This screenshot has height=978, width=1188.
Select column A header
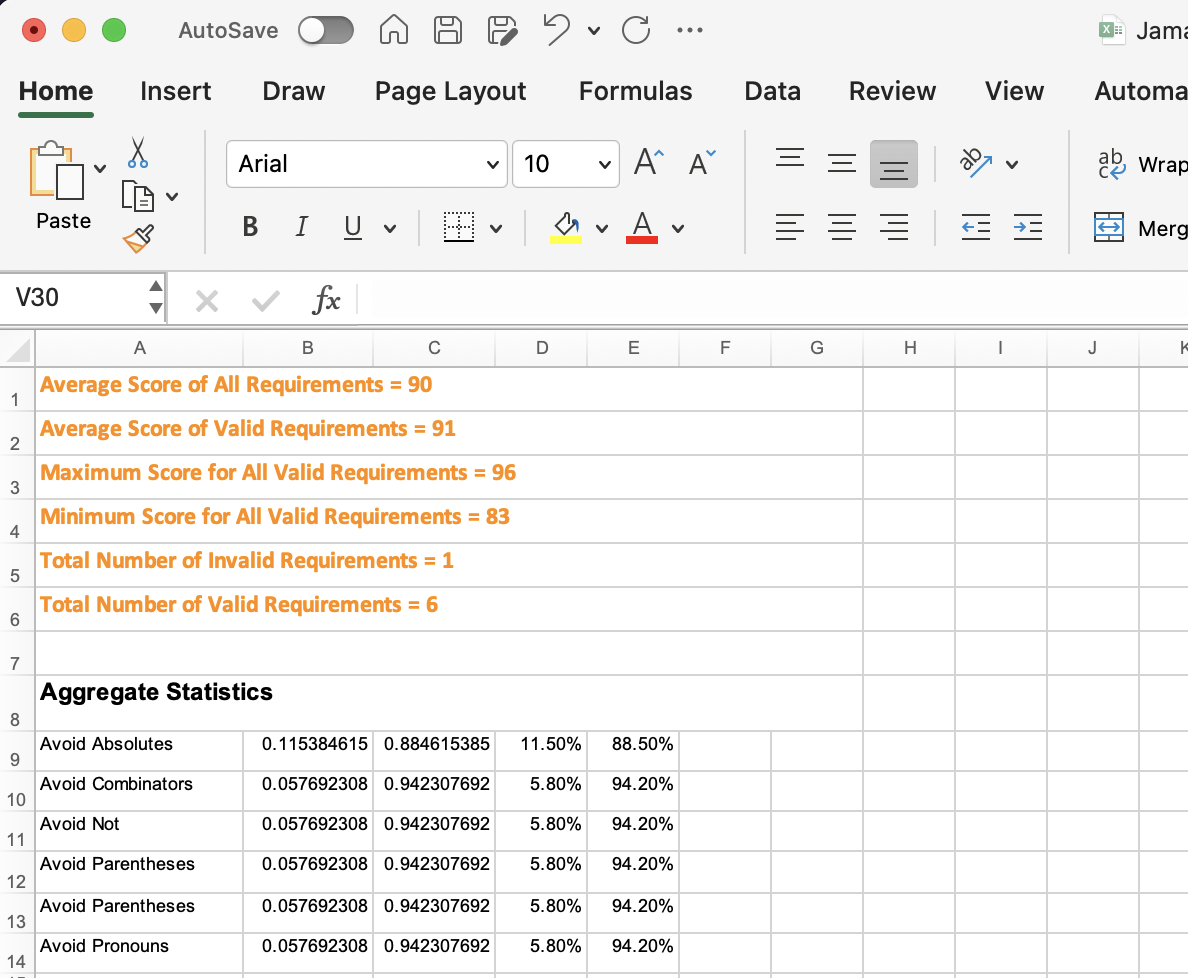[139, 348]
